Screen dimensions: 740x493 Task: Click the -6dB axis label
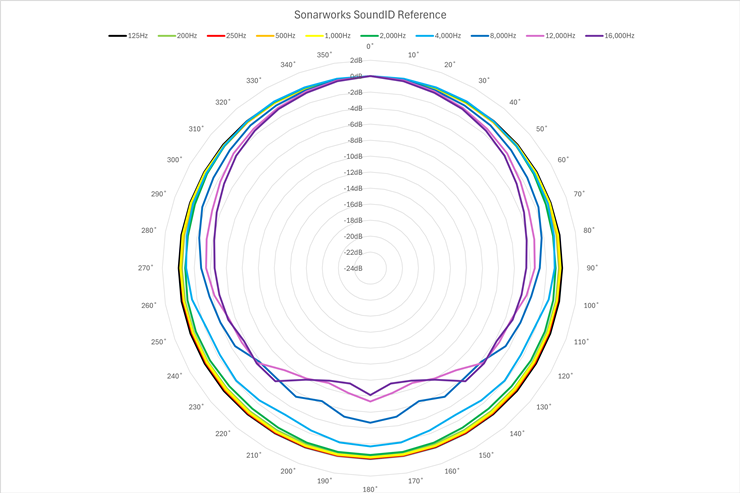[x=355, y=124]
